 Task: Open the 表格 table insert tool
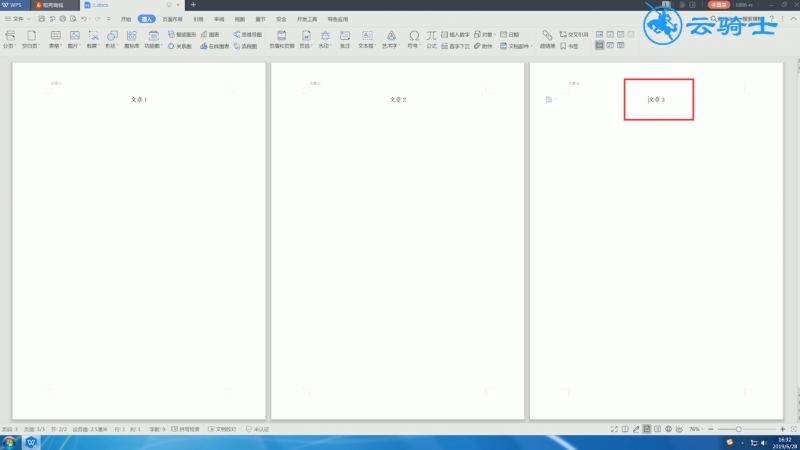pyautogui.click(x=55, y=39)
